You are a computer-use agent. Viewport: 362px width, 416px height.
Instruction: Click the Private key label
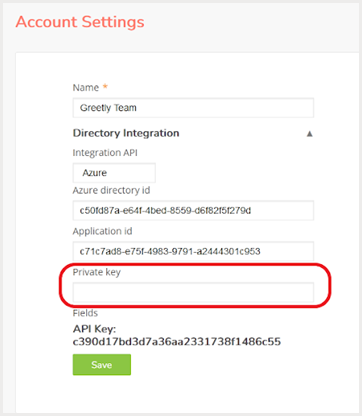coord(97,272)
